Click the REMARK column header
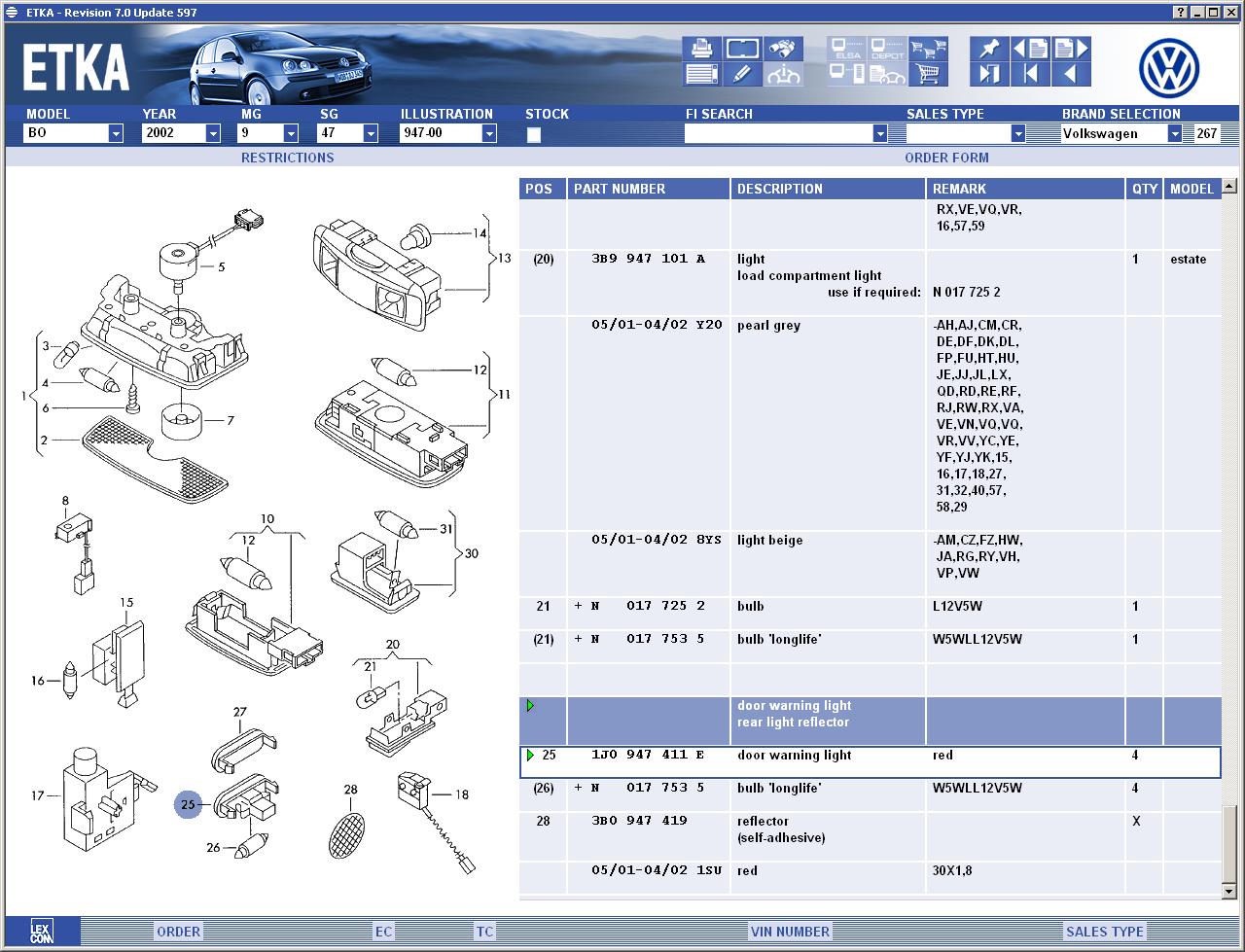Screen dimensions: 1245x952 pyautogui.click(x=1026, y=189)
